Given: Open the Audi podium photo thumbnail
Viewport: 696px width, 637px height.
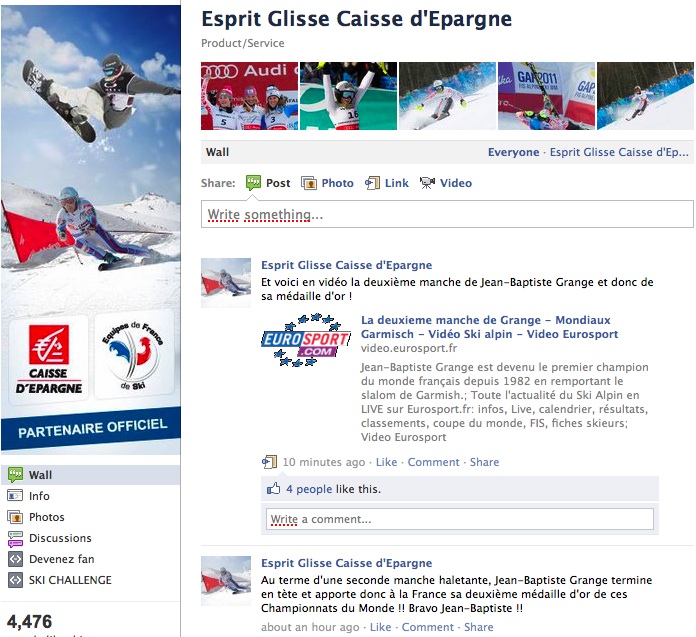Looking at the screenshot, I should tap(249, 96).
